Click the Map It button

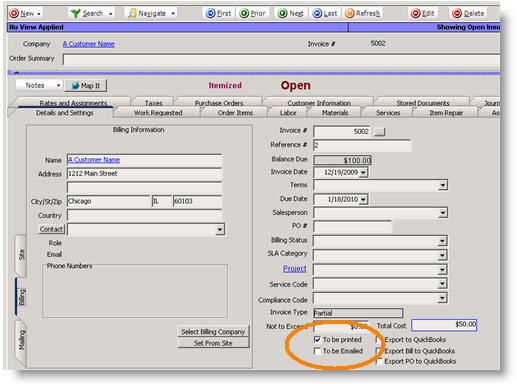pyautogui.click(x=86, y=86)
